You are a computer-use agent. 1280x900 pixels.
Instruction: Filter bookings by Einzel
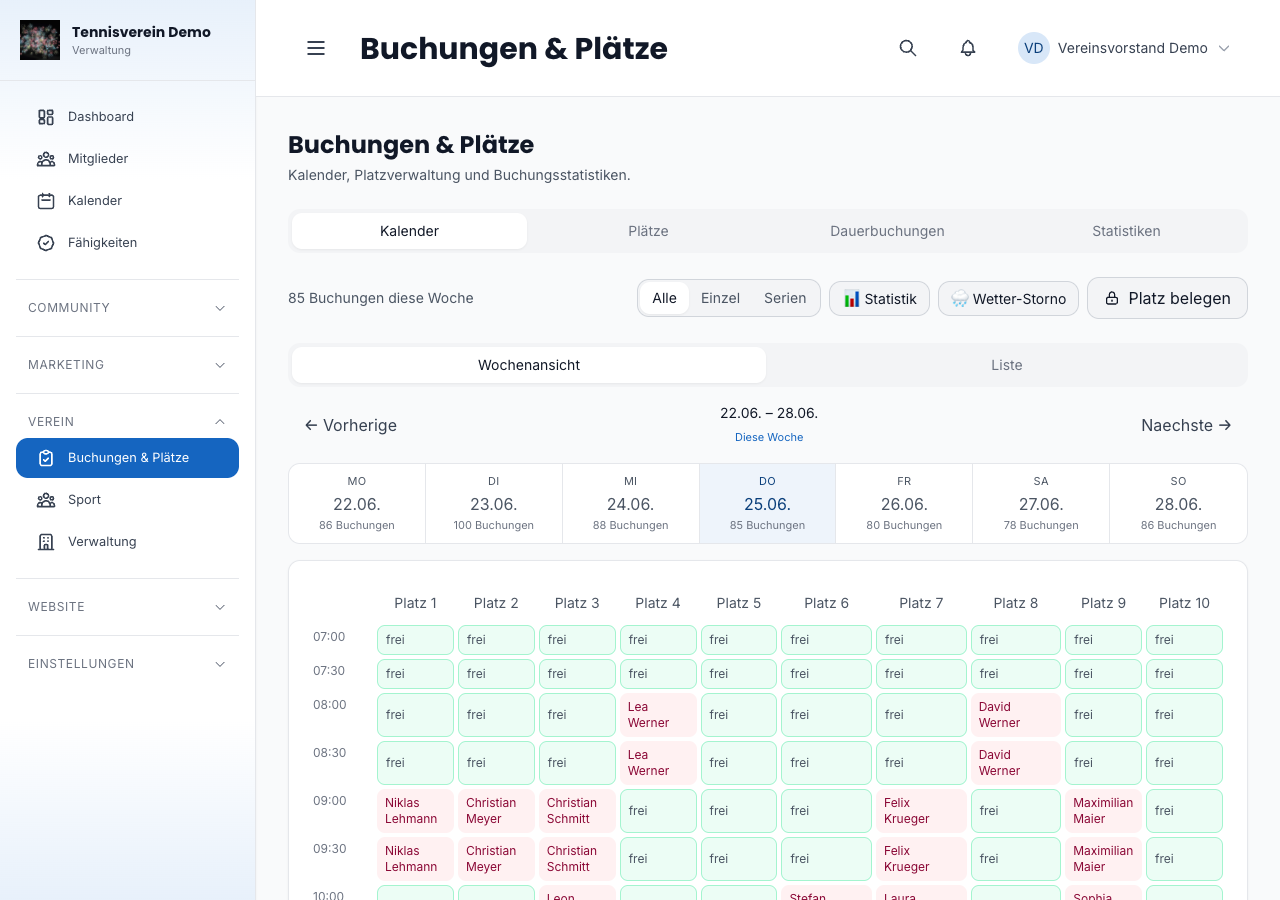tap(720, 298)
